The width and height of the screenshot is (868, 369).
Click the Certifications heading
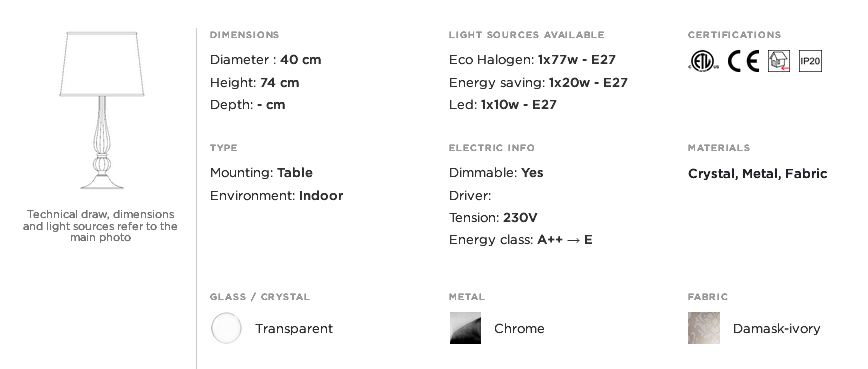(734, 35)
